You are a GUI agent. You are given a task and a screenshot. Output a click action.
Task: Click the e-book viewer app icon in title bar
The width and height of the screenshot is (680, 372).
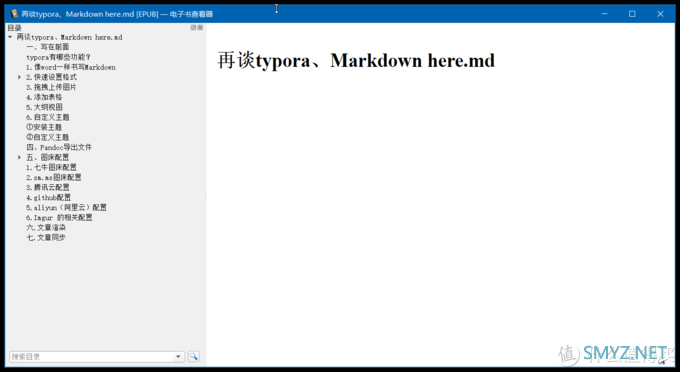coord(14,14)
